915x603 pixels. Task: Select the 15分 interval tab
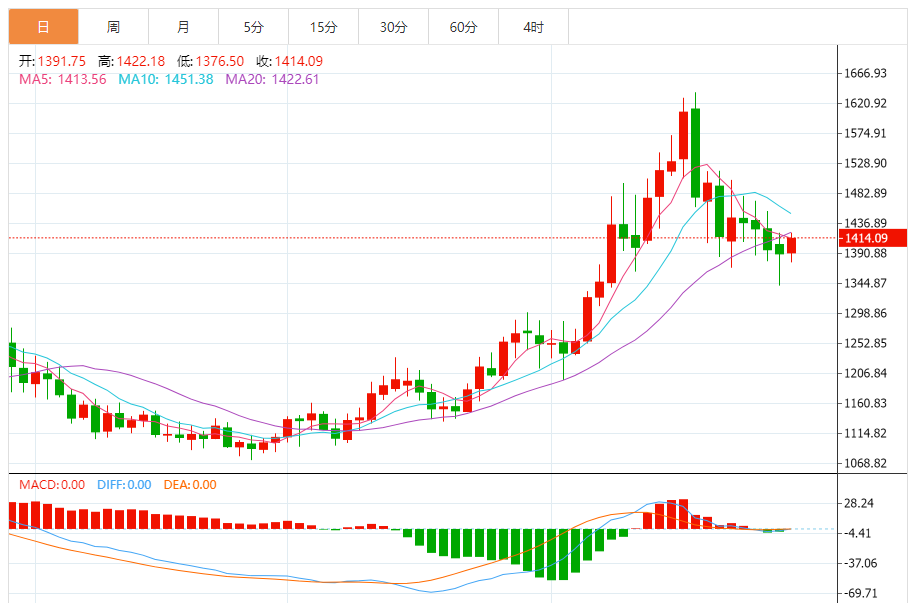(323, 27)
